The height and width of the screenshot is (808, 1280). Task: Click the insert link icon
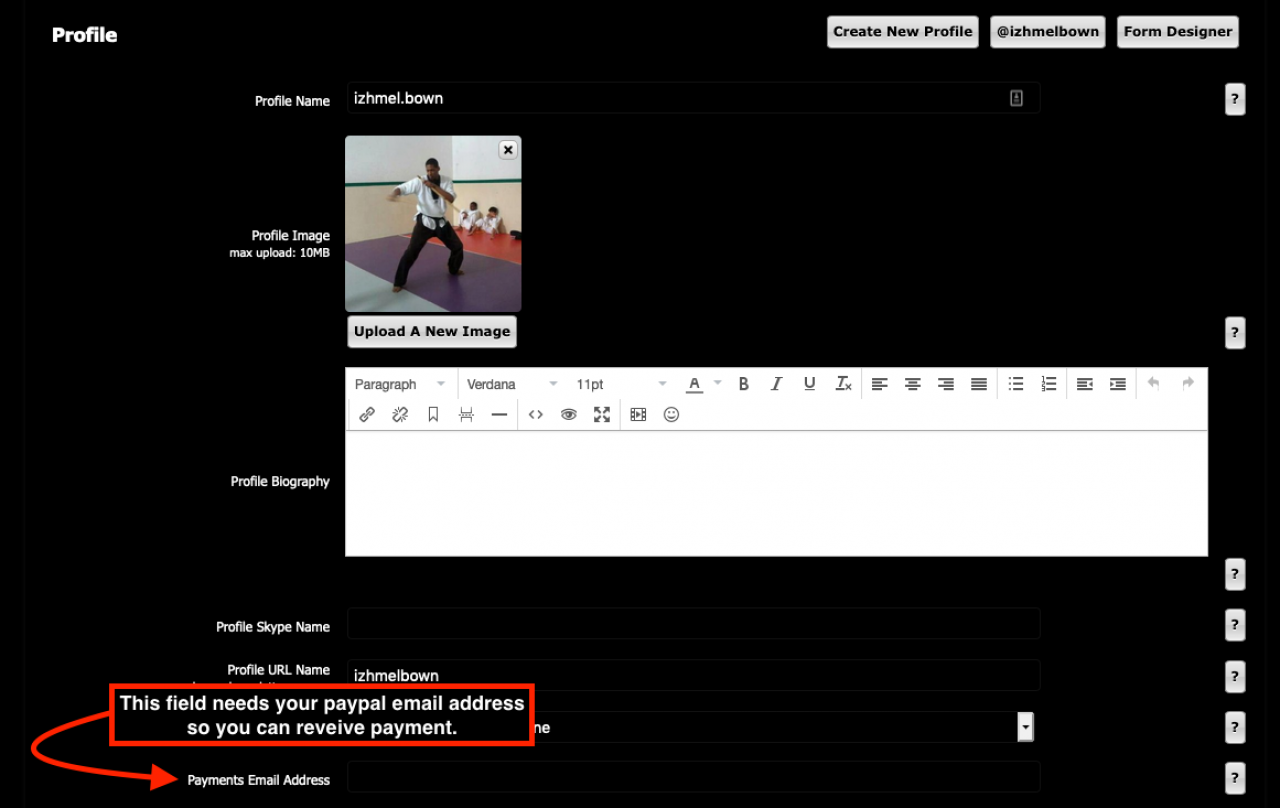click(367, 414)
